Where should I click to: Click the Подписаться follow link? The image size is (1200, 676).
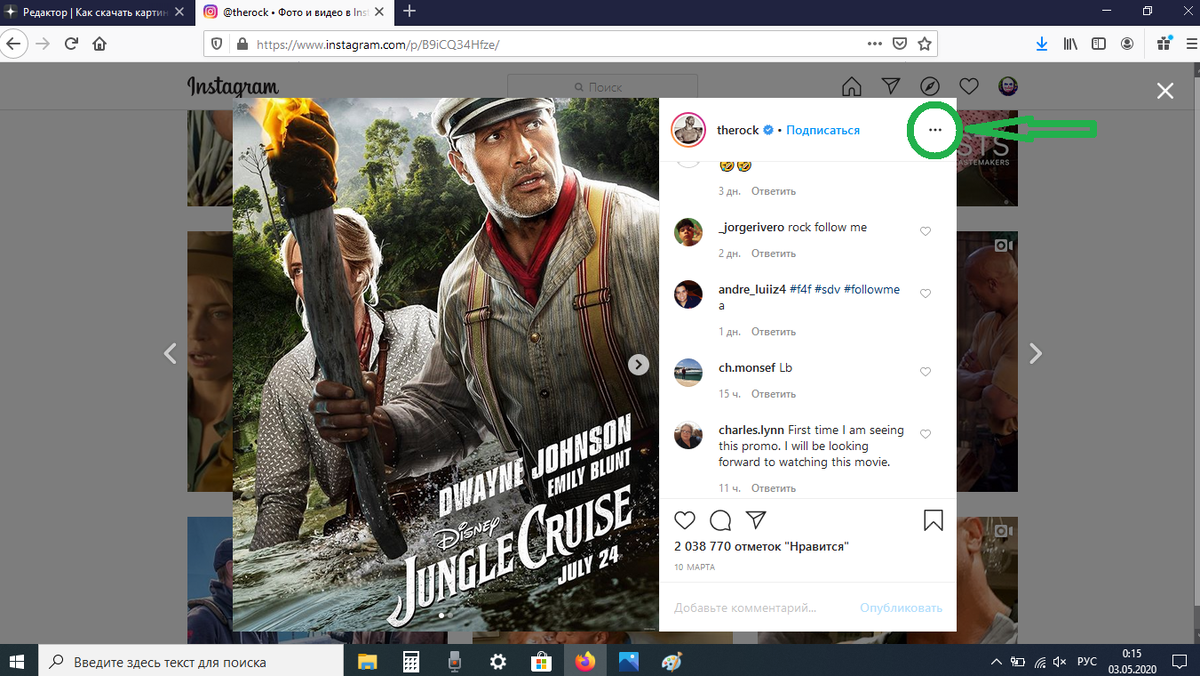[x=823, y=130]
